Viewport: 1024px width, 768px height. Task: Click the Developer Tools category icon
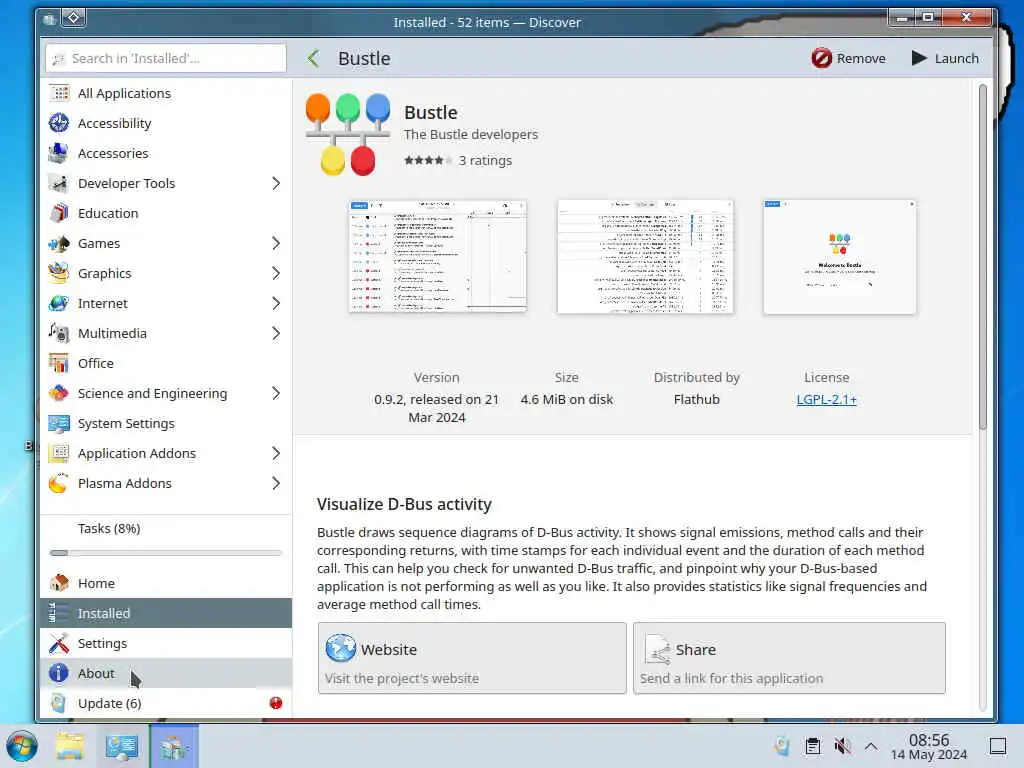59,184
